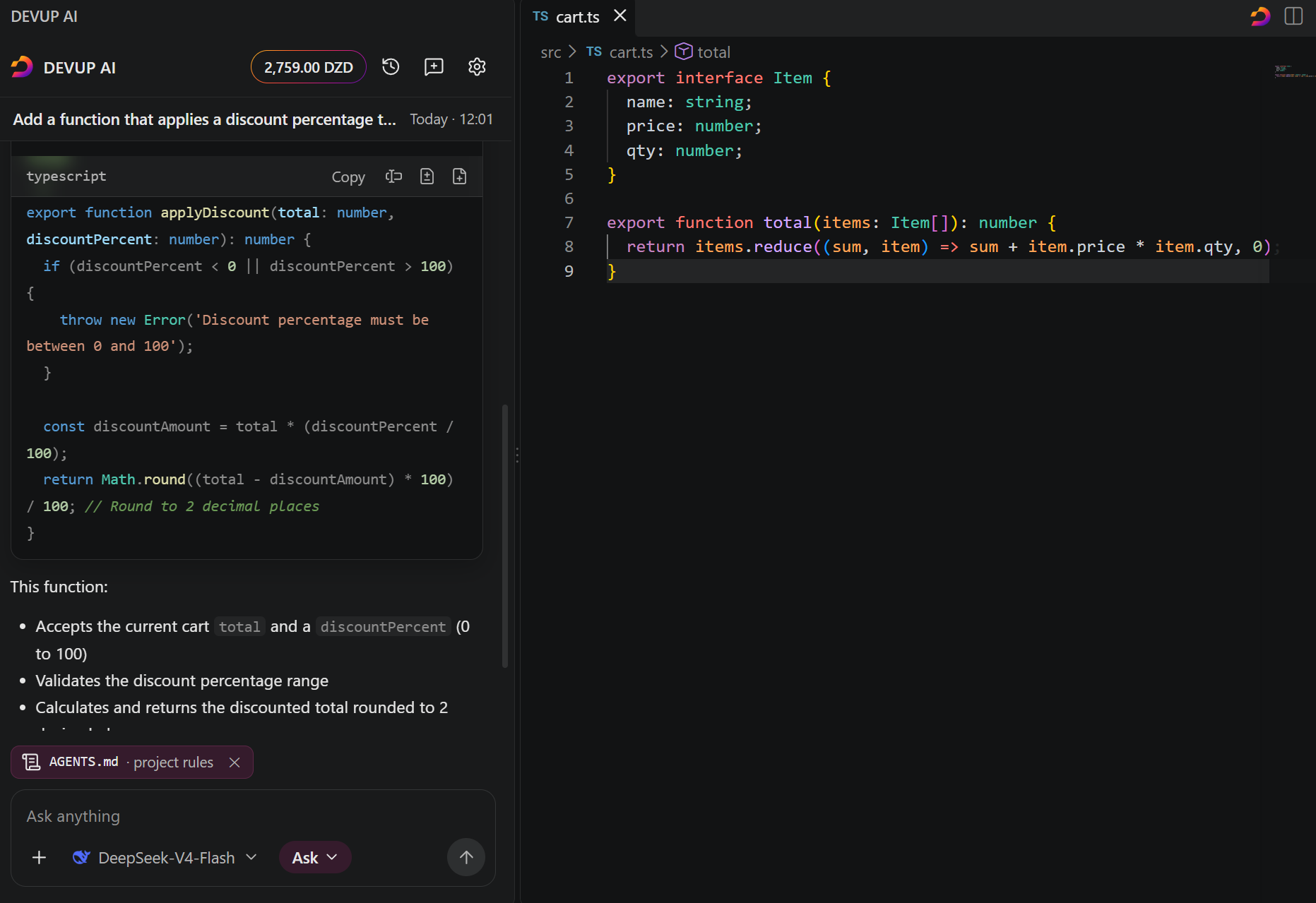Click 'Validates the discount percentage range' bullet
Viewport: 1316px width, 903px height.
click(182, 681)
